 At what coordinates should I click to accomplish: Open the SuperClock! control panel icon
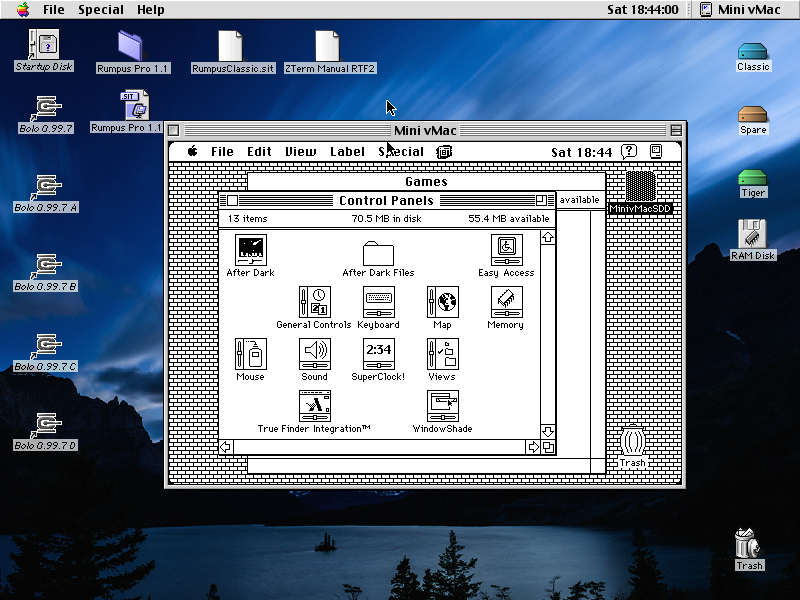tap(378, 354)
